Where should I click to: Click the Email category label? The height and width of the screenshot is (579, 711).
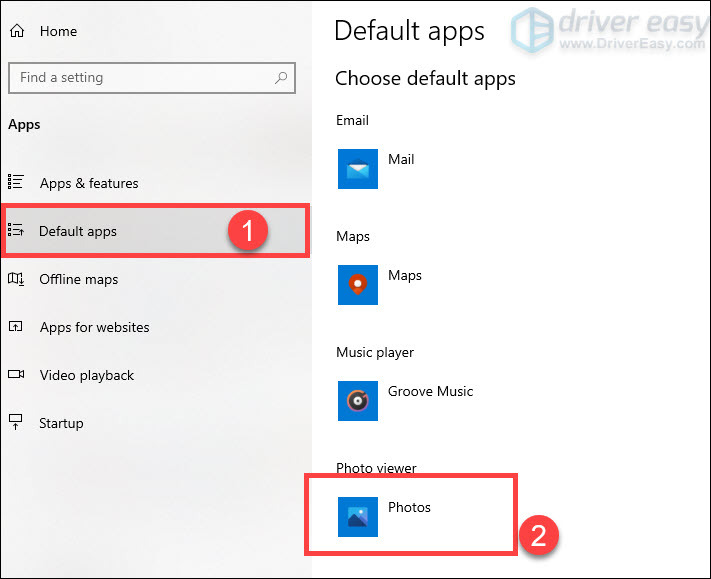point(352,121)
